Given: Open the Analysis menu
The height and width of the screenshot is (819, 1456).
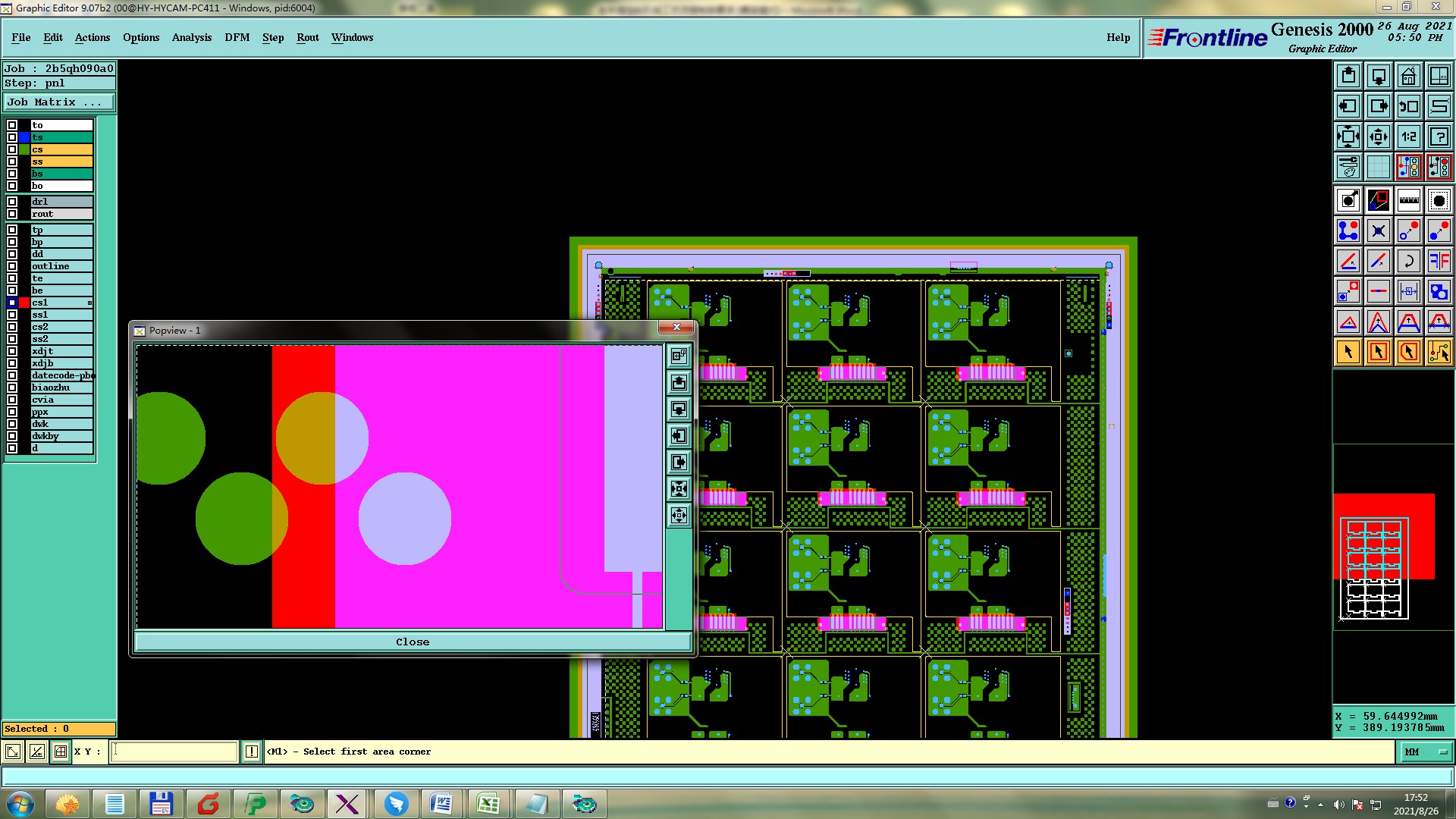Looking at the screenshot, I should coord(191,37).
